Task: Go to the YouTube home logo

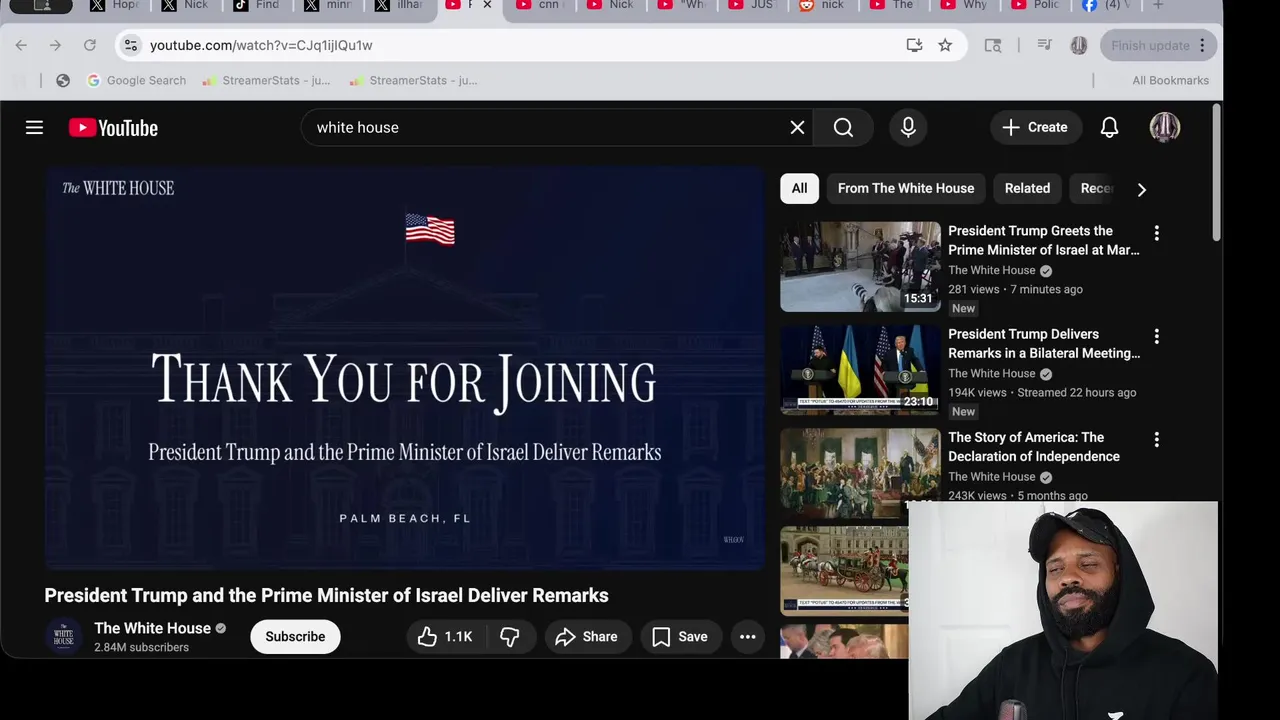Action: [113, 128]
